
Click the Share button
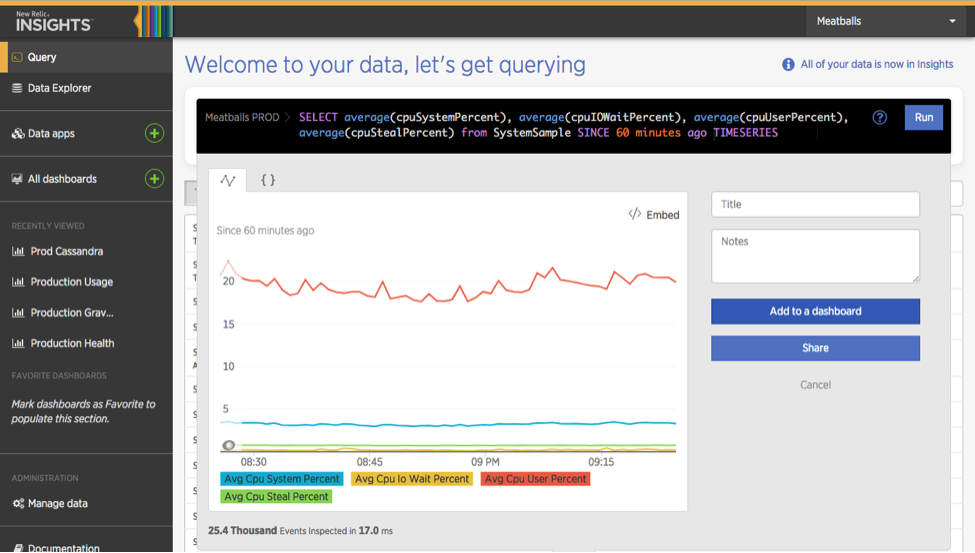(815, 348)
